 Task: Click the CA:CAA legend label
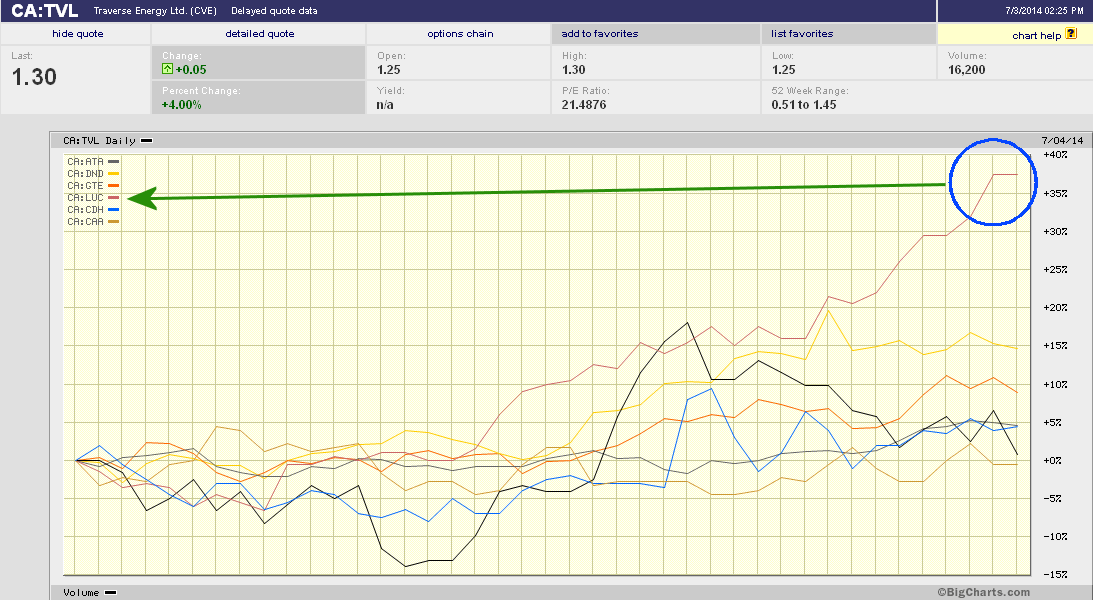click(x=85, y=222)
